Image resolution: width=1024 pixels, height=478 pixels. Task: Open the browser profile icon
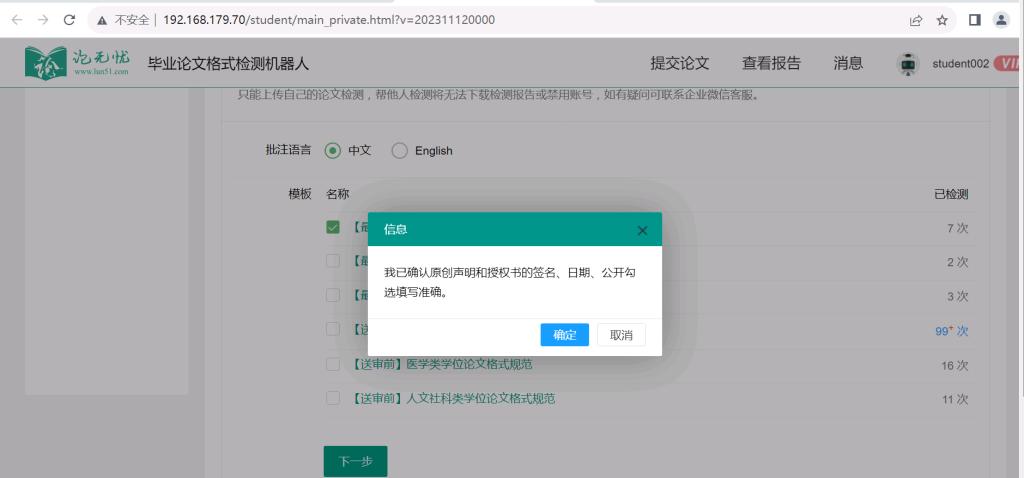click(1000, 20)
